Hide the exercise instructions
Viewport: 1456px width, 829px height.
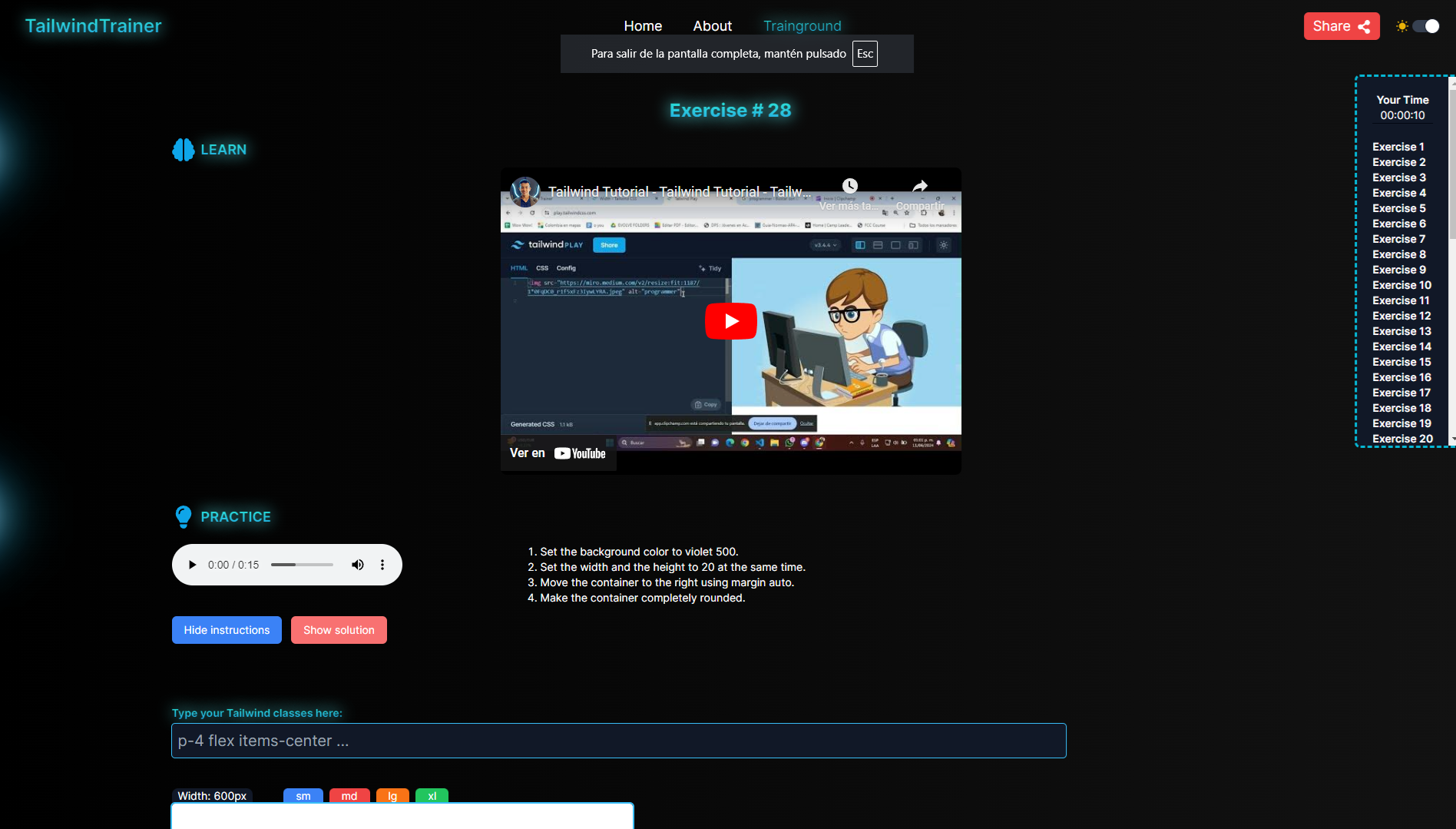click(x=227, y=630)
